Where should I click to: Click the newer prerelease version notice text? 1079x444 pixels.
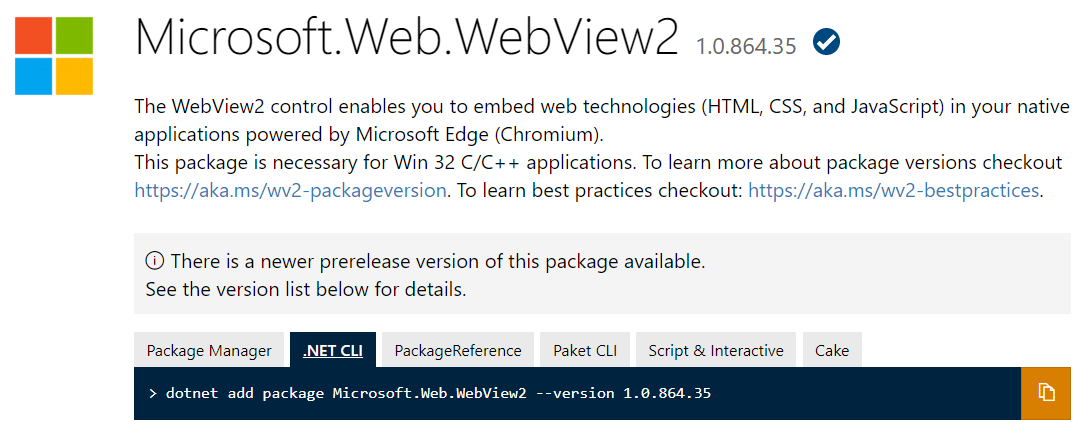[438, 262]
